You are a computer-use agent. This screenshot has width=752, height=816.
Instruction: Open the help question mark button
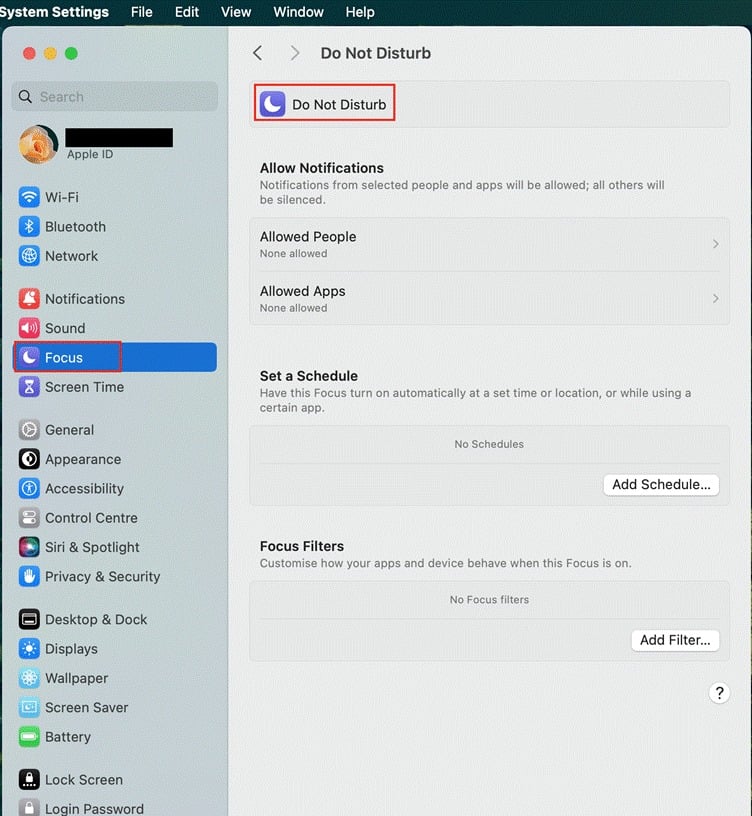[719, 693]
